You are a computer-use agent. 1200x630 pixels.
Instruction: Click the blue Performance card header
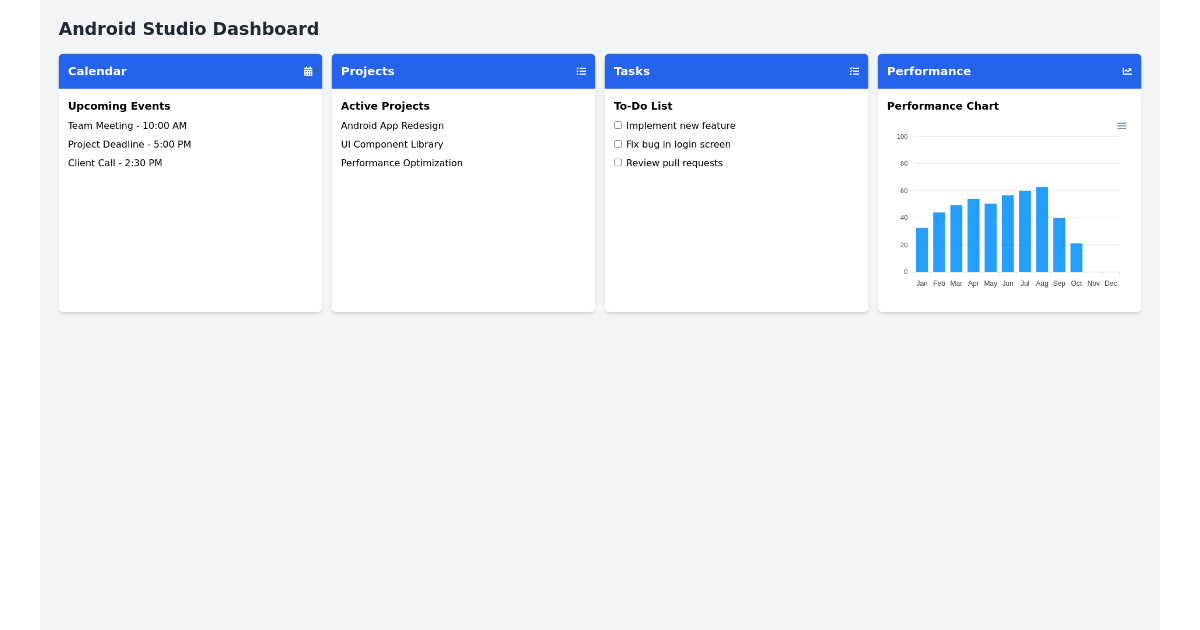click(x=1009, y=71)
